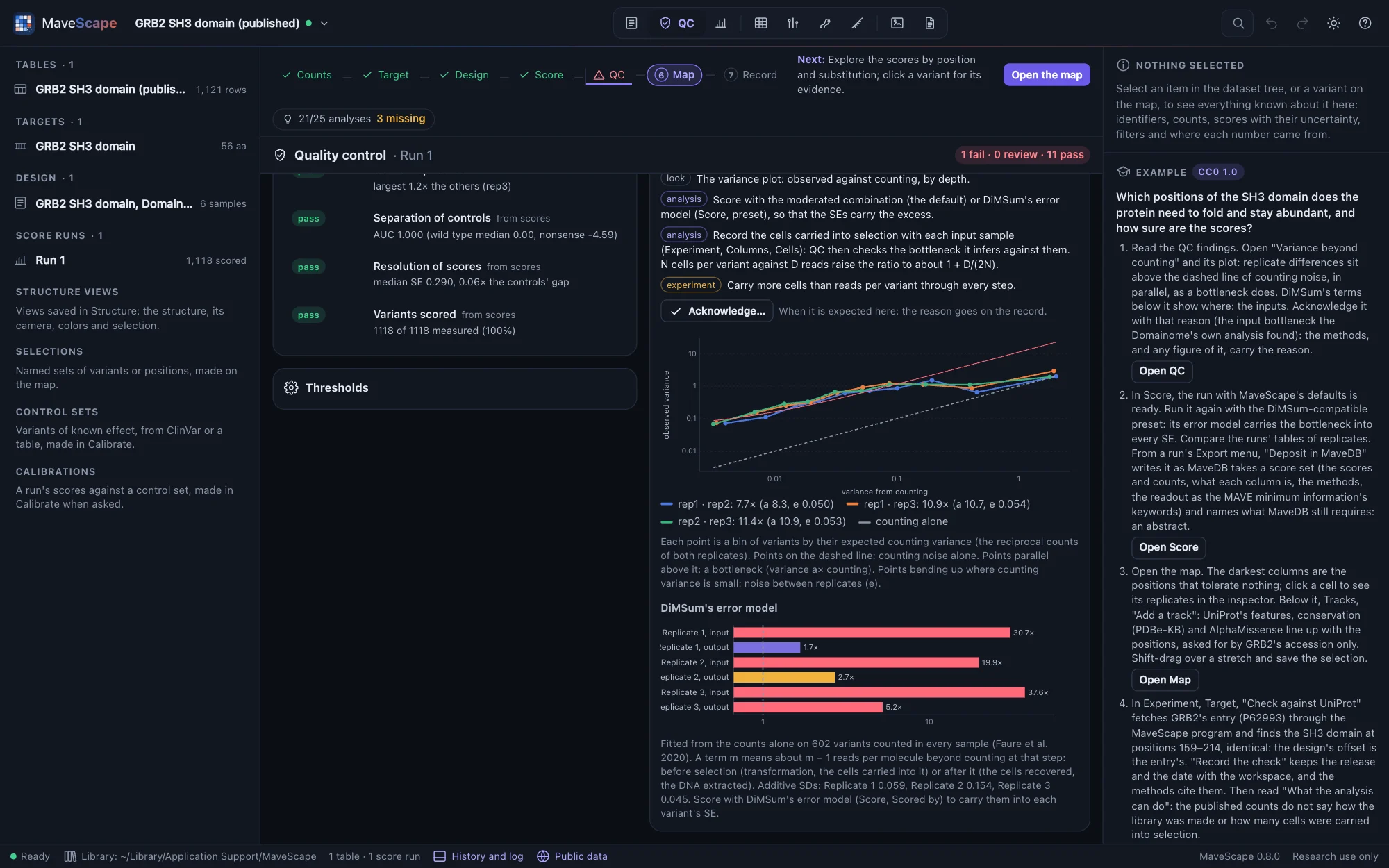Click the Open QC example button
Image resolution: width=1389 pixels, height=868 pixels.
[x=1162, y=371]
